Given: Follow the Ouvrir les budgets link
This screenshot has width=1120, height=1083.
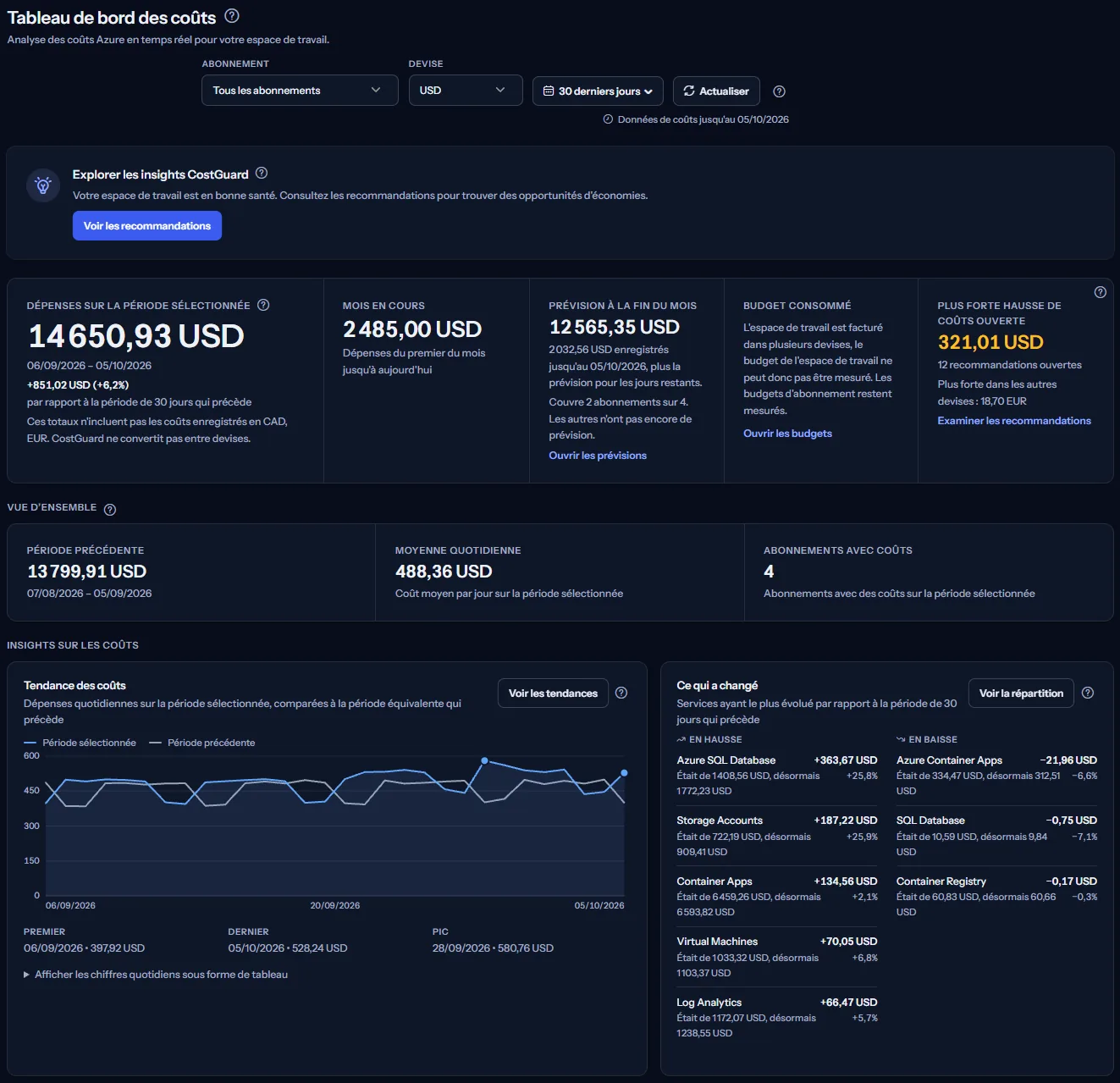Looking at the screenshot, I should [x=787, y=434].
